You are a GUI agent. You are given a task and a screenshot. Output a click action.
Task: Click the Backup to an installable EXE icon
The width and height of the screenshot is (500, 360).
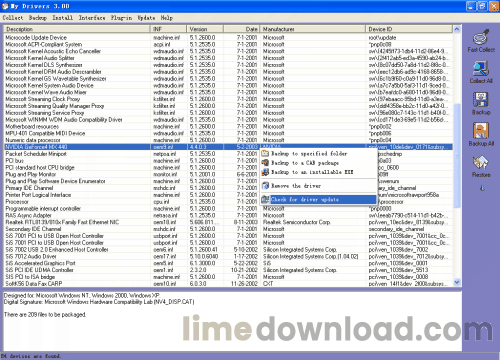coord(265,172)
